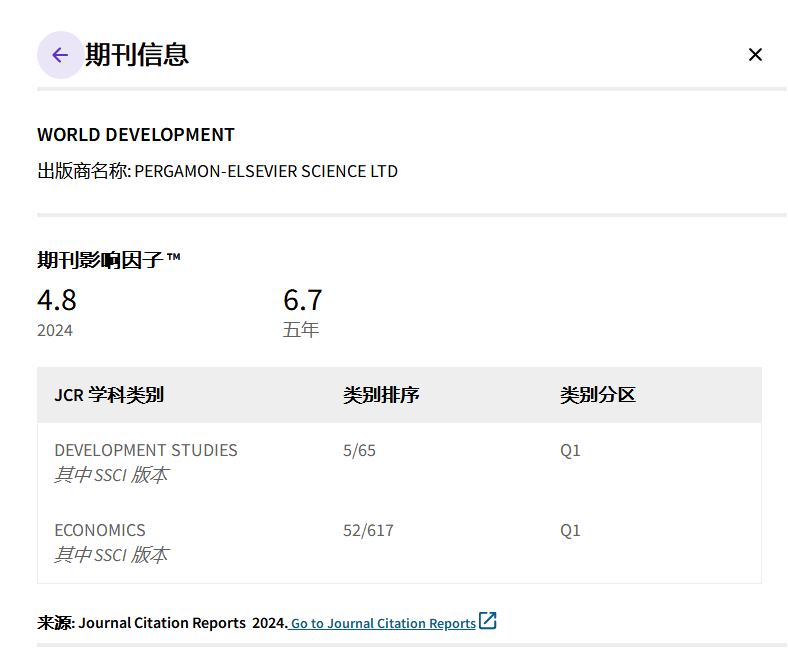Click the 类别分区 column header
788x649 pixels.
[x=598, y=395]
